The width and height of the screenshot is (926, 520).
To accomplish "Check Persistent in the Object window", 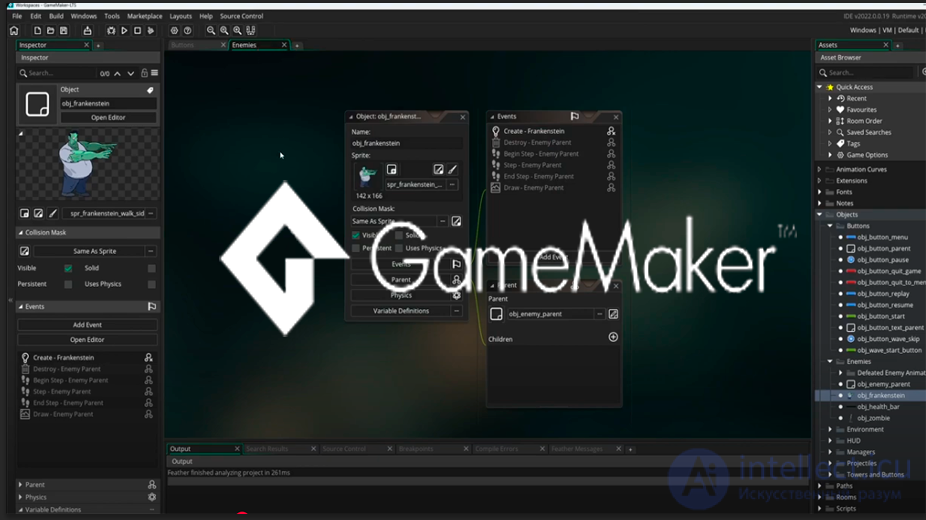I will [356, 248].
